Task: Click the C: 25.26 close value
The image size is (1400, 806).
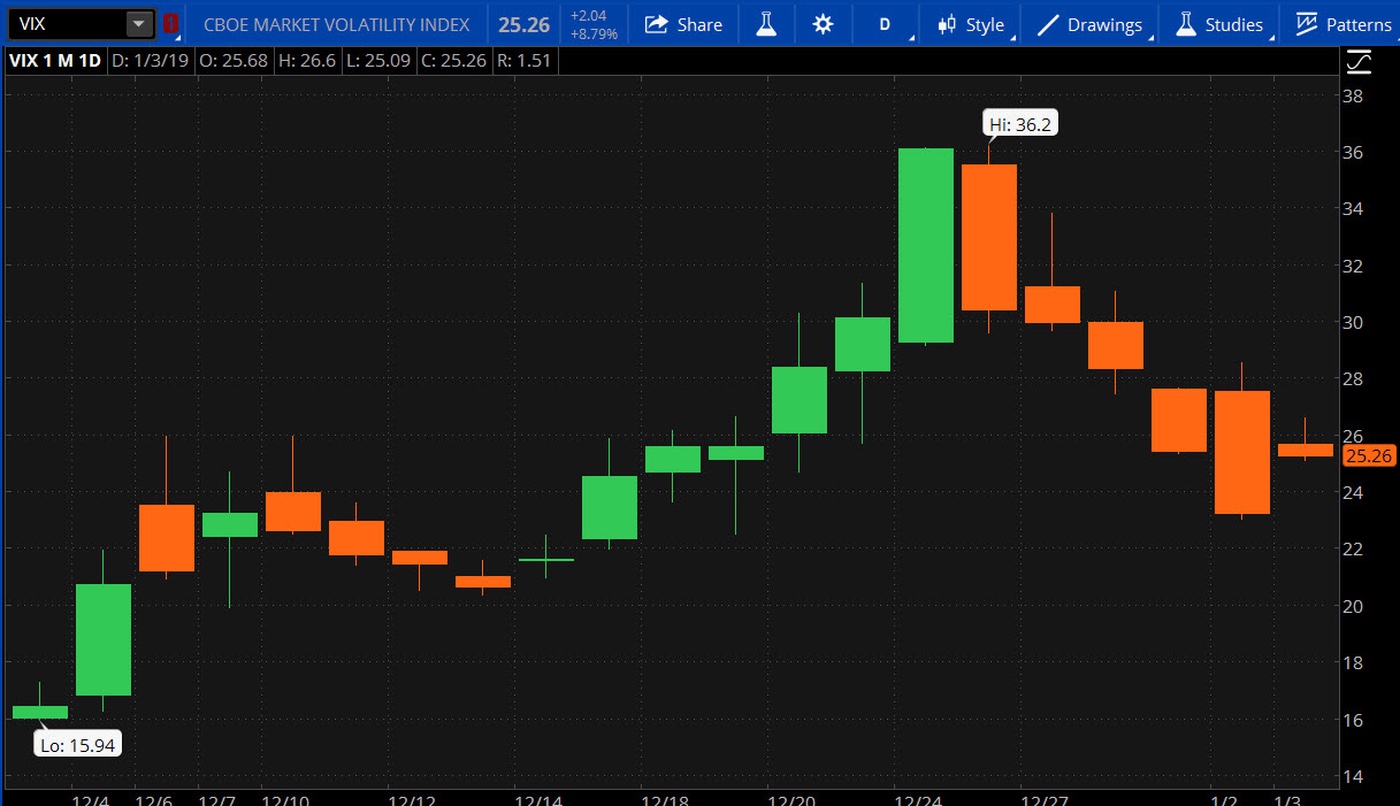Action: (453, 60)
